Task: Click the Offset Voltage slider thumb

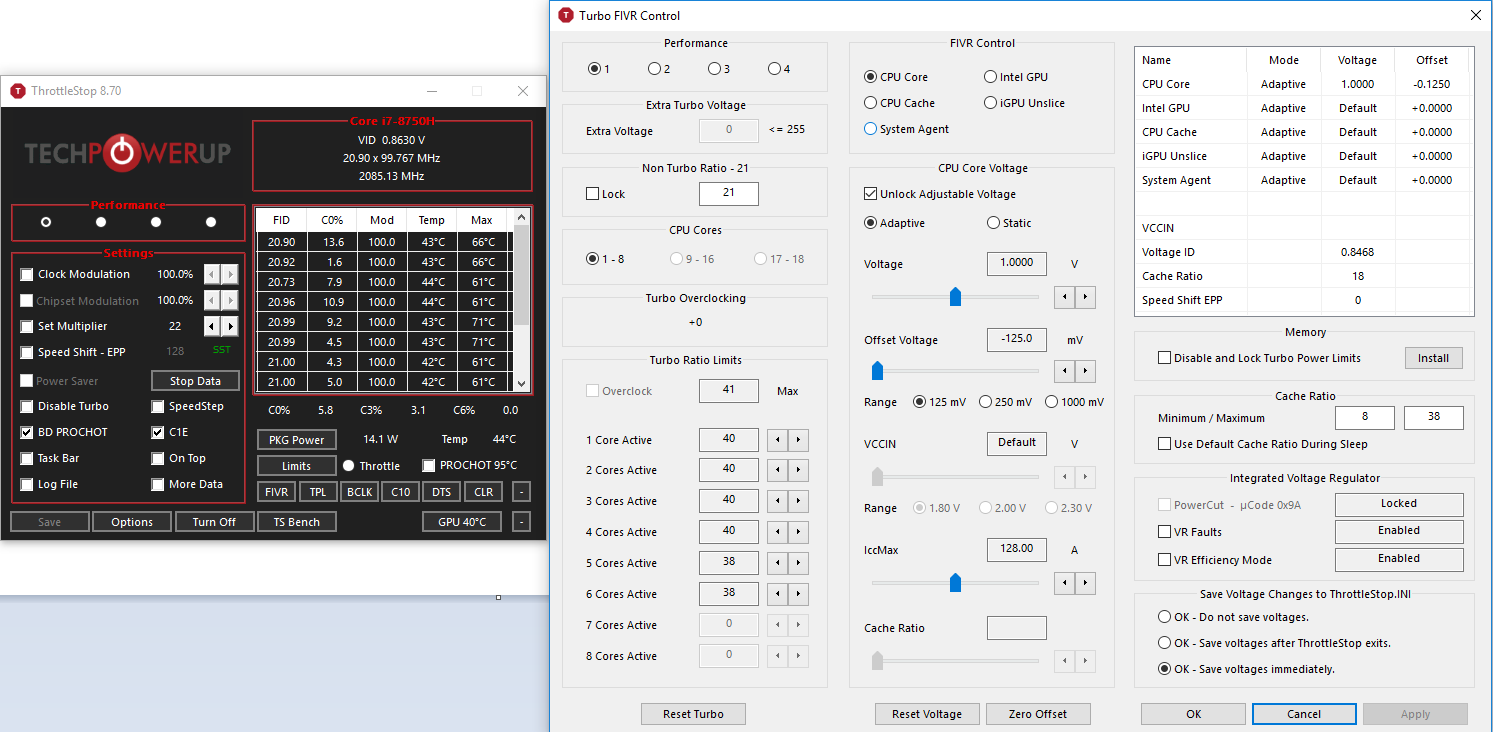Action: point(877,371)
